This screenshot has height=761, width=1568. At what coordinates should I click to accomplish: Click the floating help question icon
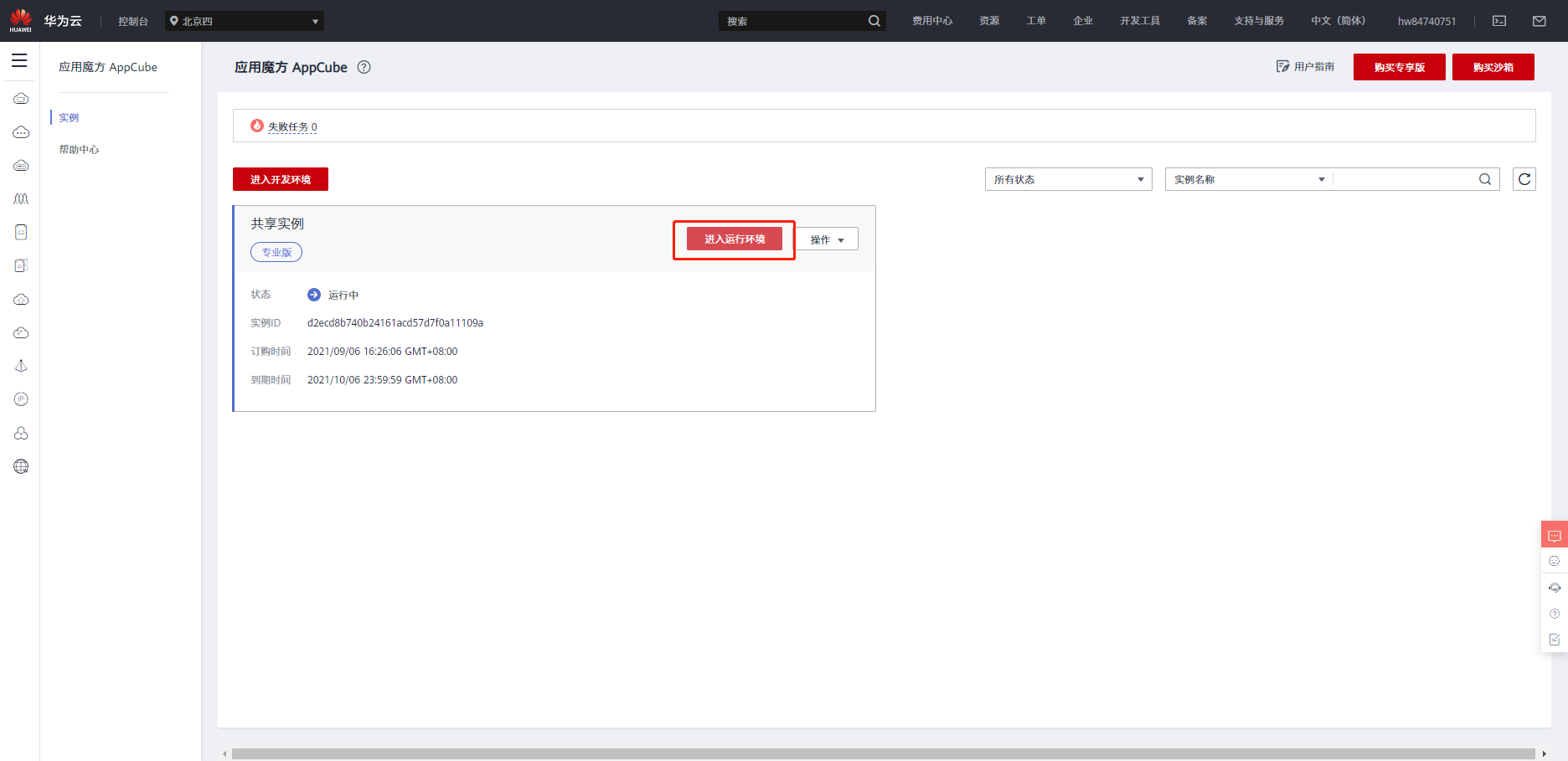1555,614
